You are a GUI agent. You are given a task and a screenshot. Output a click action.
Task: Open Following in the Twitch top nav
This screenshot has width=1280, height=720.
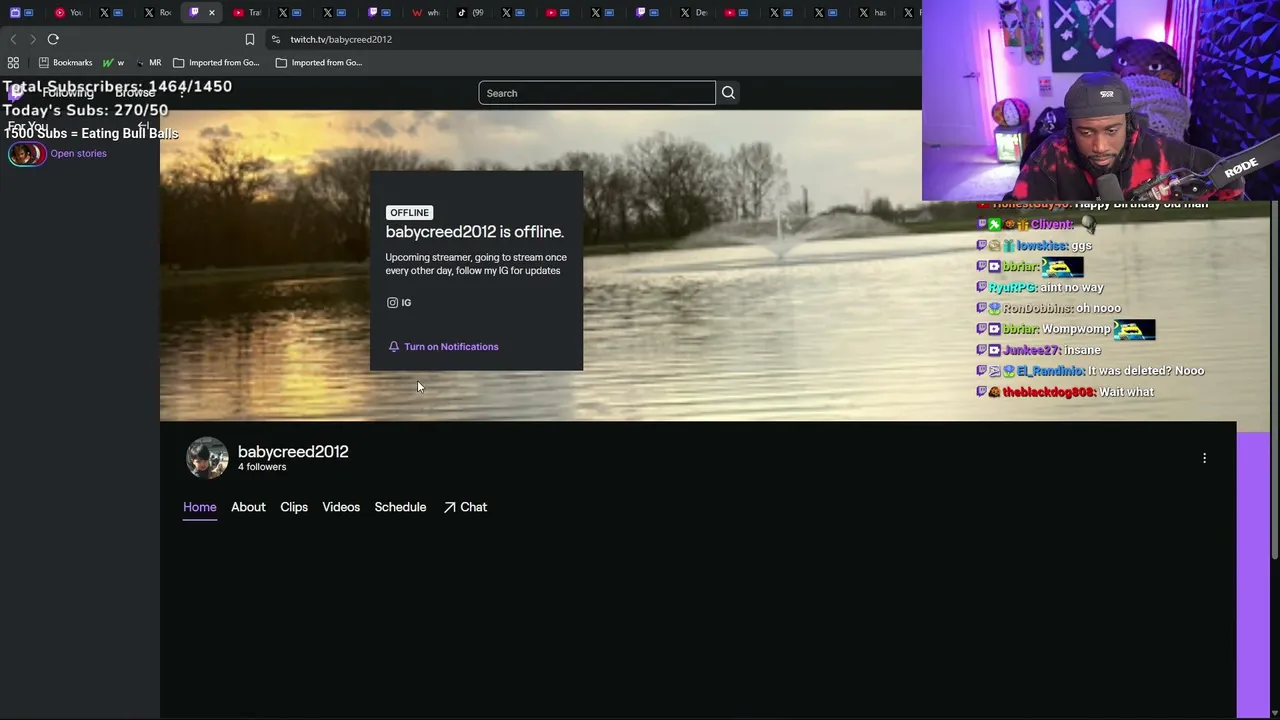(68, 93)
